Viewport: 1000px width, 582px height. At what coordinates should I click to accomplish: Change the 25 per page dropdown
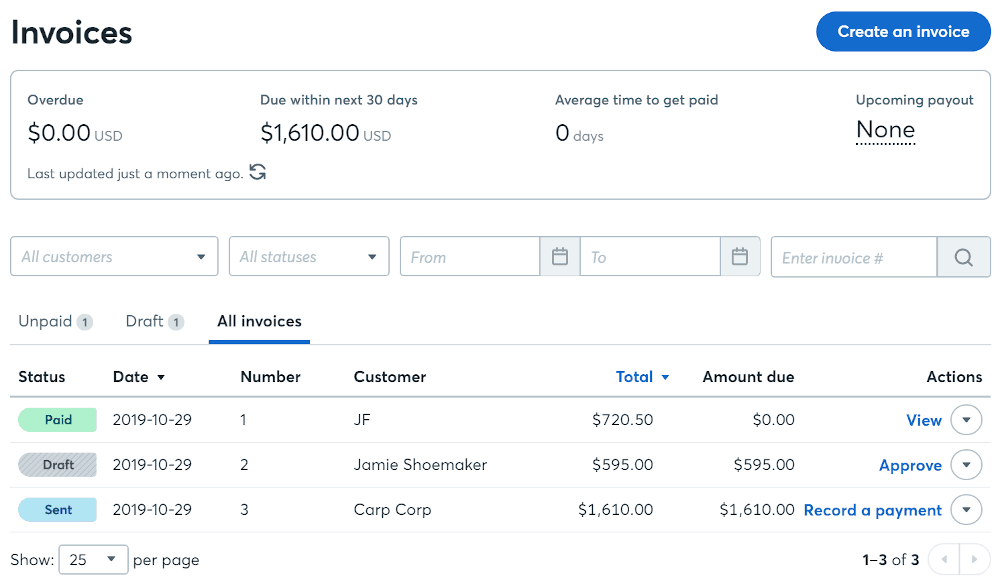93,560
